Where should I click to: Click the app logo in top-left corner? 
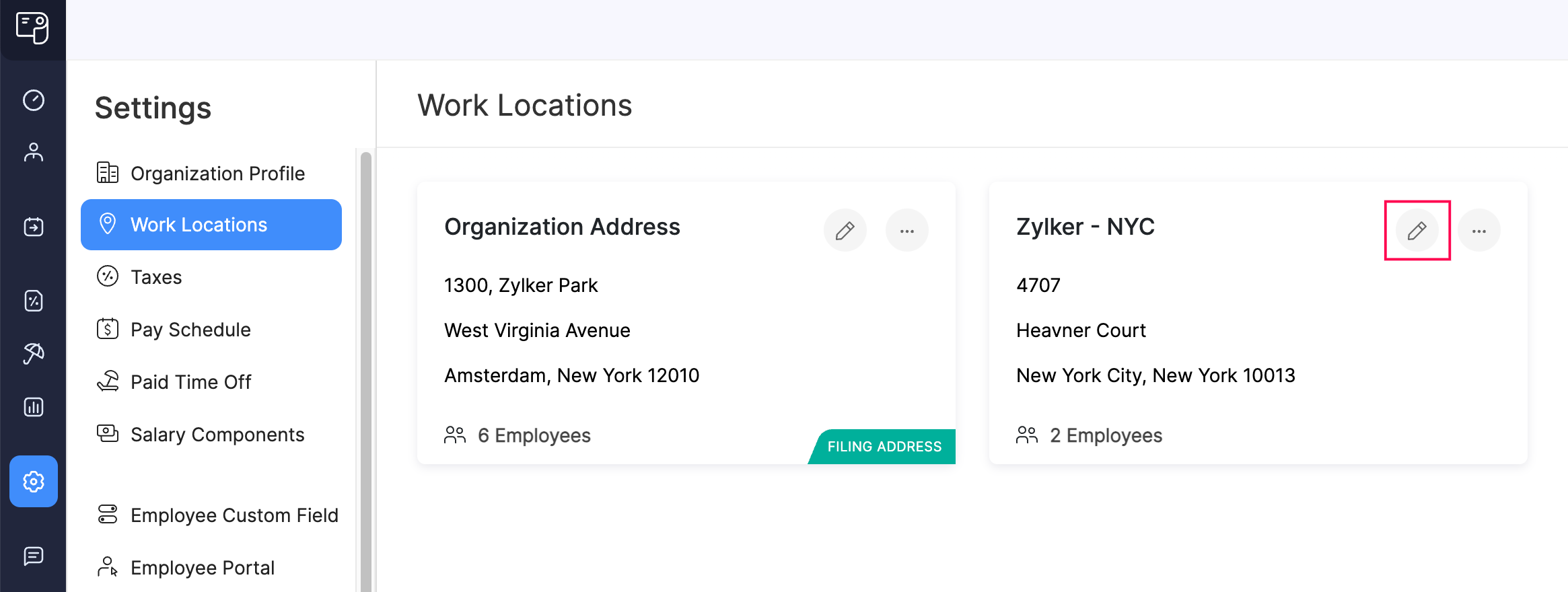tap(32, 28)
